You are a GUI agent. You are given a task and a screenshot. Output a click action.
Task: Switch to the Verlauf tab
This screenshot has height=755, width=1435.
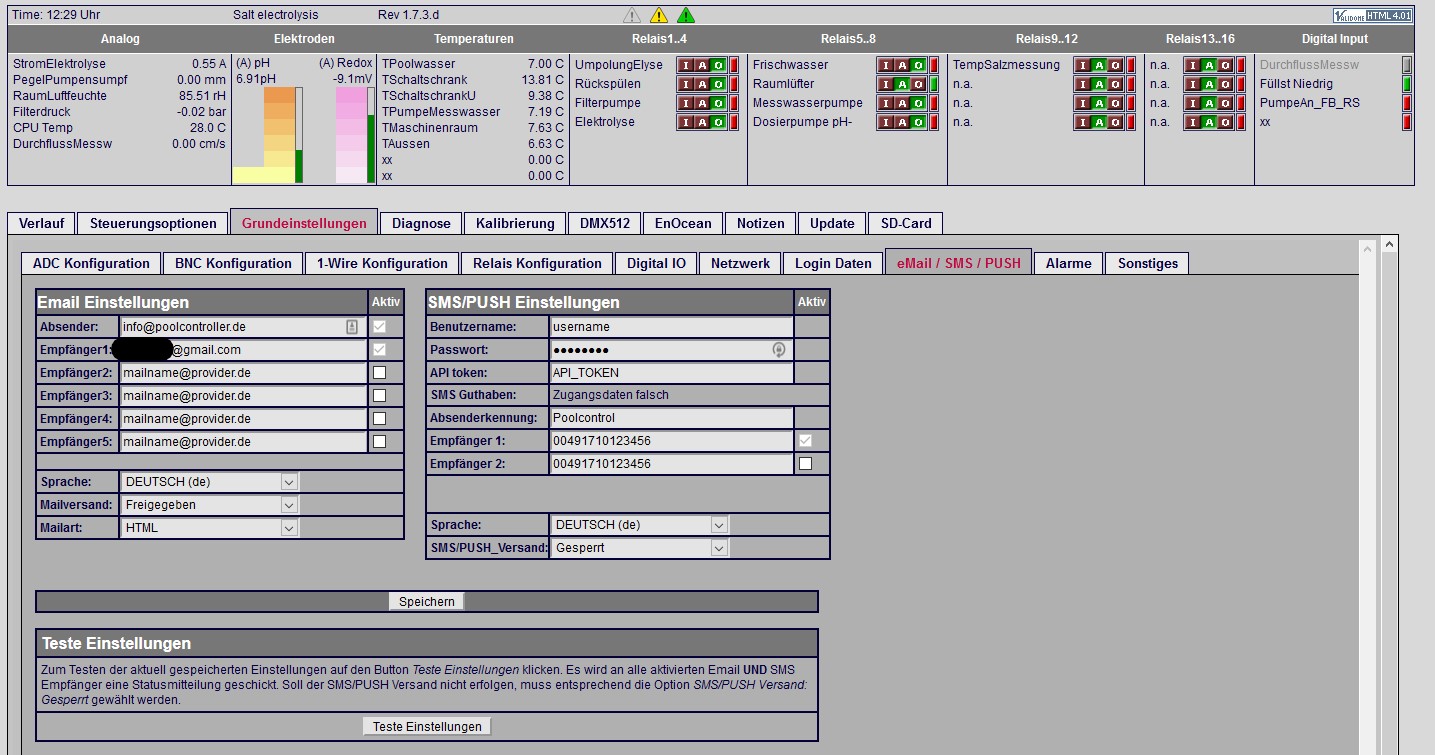pyautogui.click(x=41, y=223)
